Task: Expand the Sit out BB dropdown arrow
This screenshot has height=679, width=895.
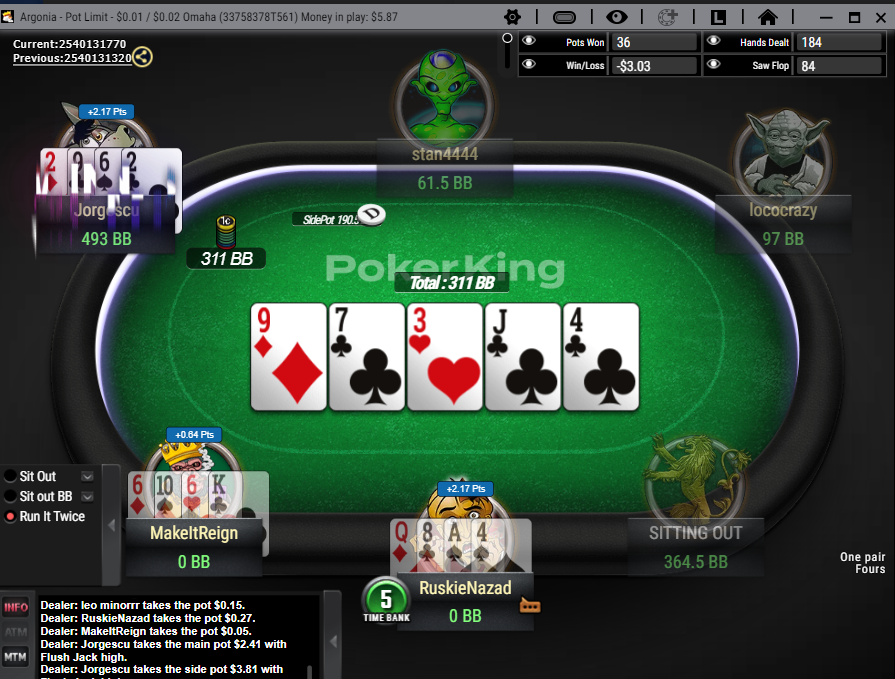Action: pyautogui.click(x=87, y=496)
